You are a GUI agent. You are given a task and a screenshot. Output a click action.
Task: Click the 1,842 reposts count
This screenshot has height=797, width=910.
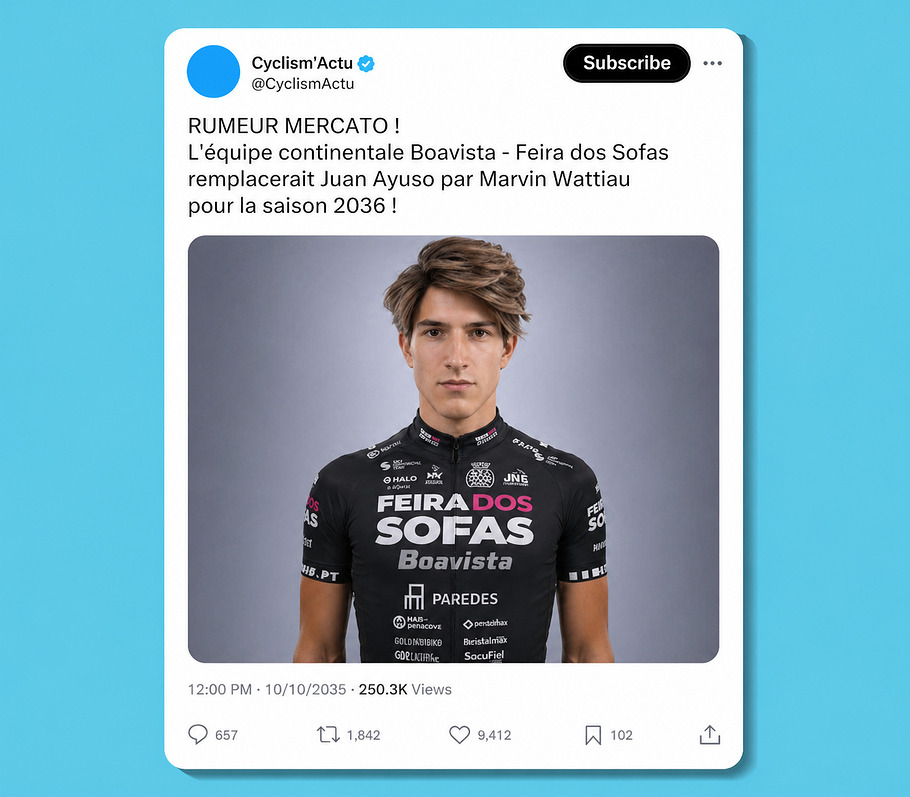pos(363,735)
